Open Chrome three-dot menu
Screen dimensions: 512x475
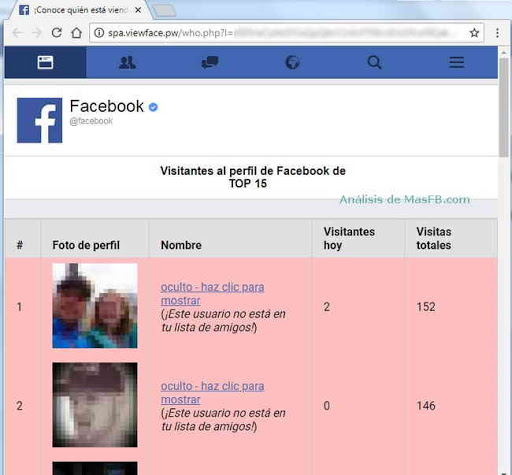tap(497, 33)
